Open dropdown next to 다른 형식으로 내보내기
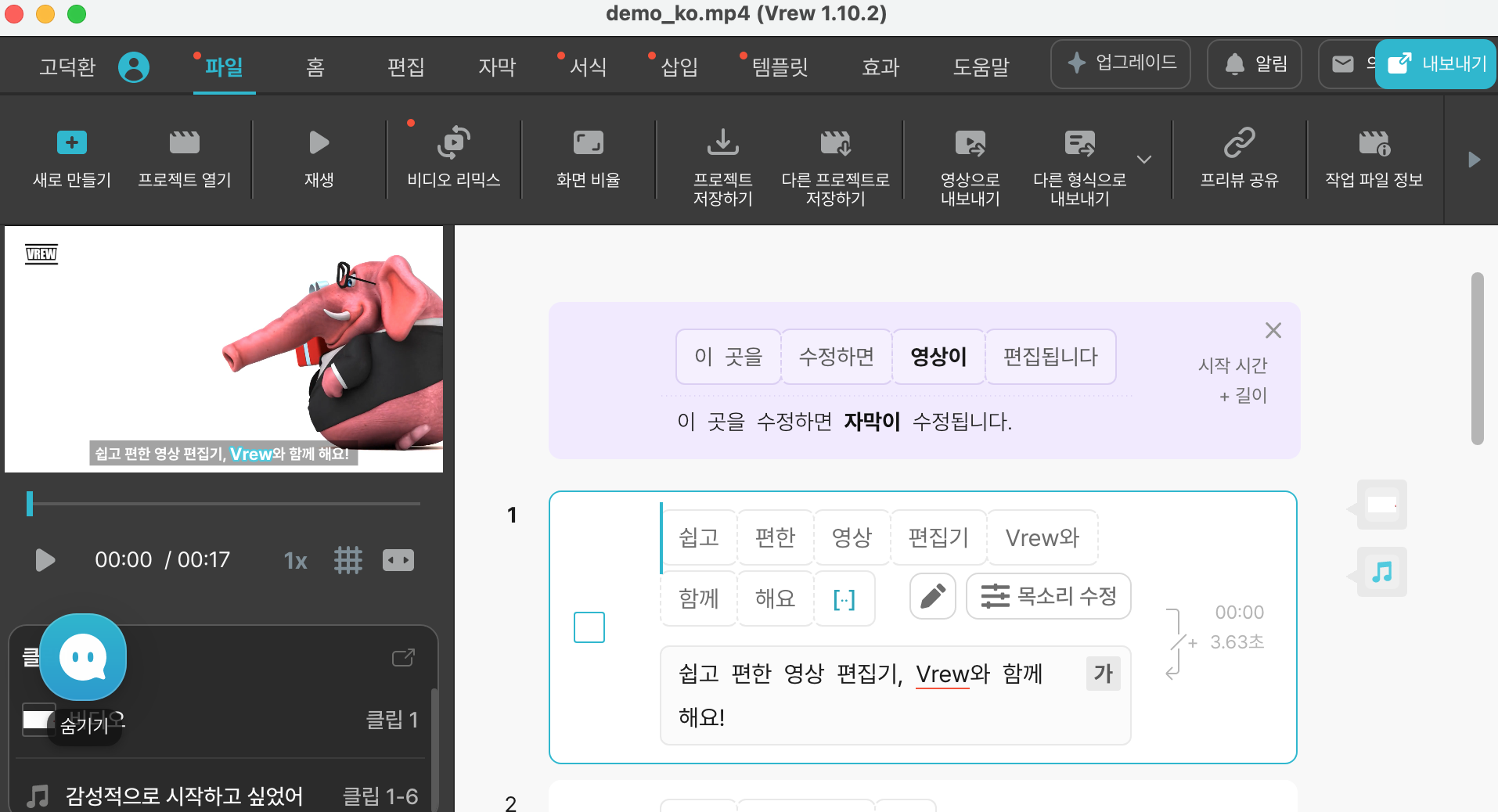Screen dimensions: 1498x812 [x=1144, y=160]
